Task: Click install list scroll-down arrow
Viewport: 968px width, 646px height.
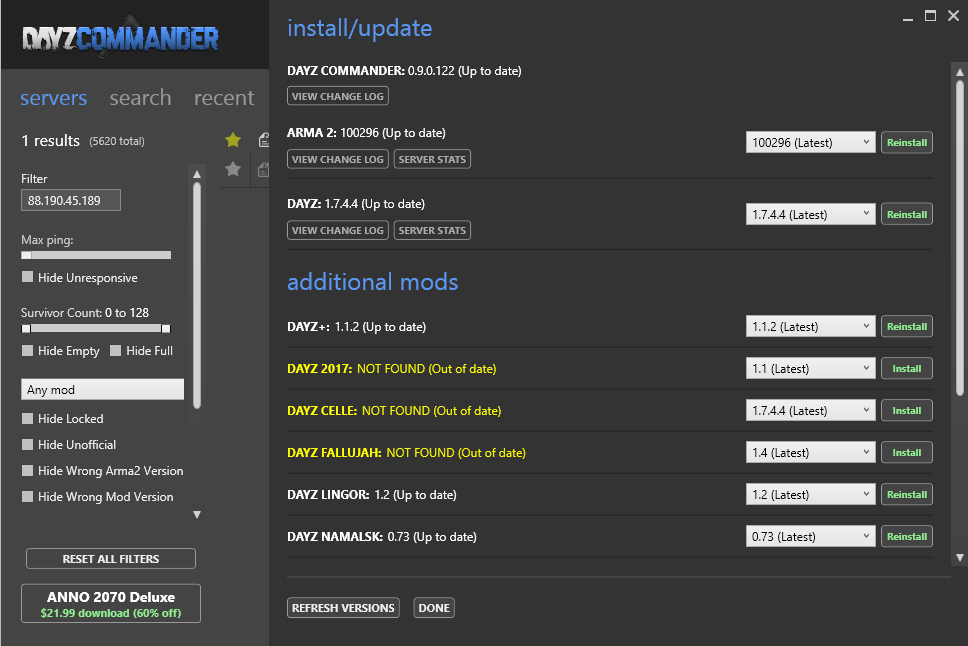Action: pyautogui.click(x=959, y=557)
